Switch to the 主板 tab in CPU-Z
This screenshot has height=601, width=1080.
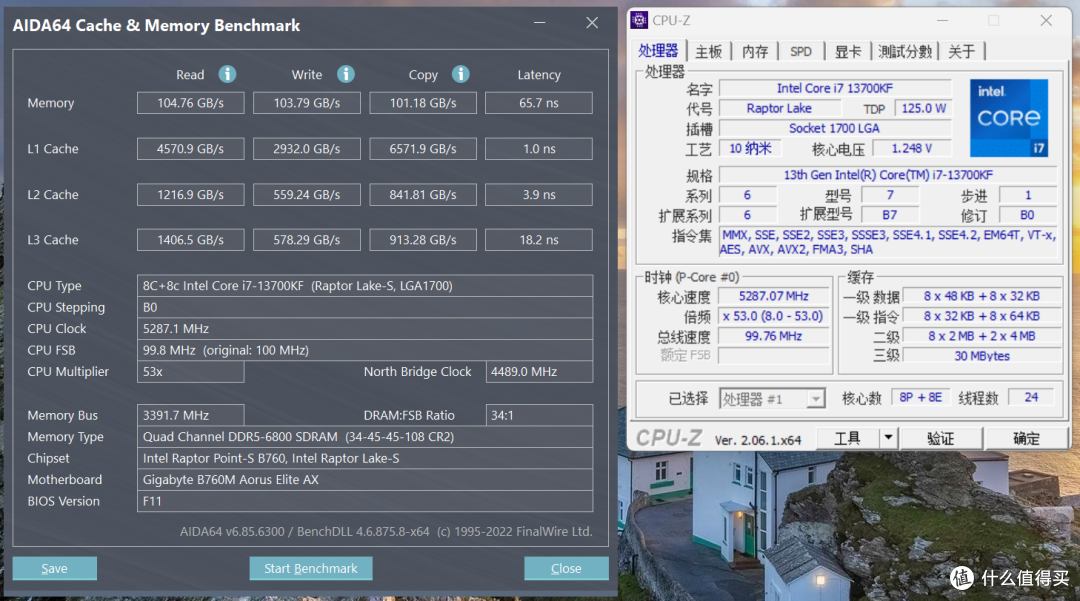(709, 52)
